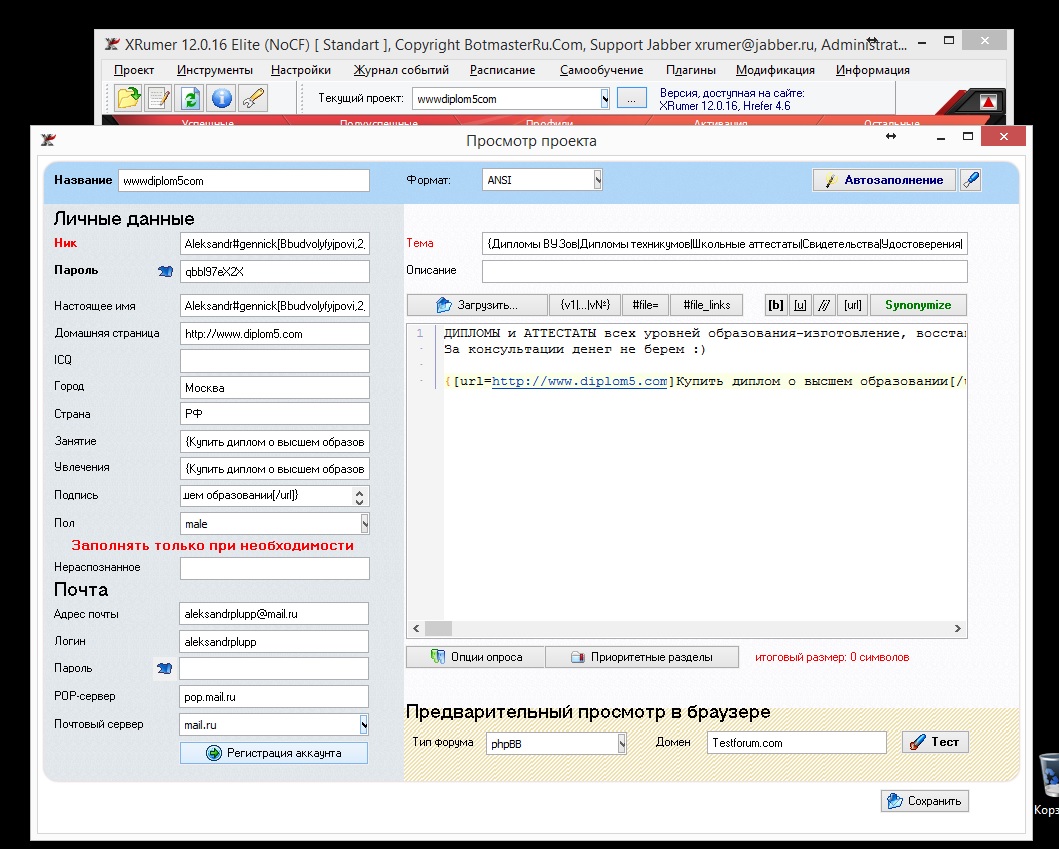Click the Логин field with aleksandrplupp
Viewport: 1059px width, 849px height.
point(274,642)
